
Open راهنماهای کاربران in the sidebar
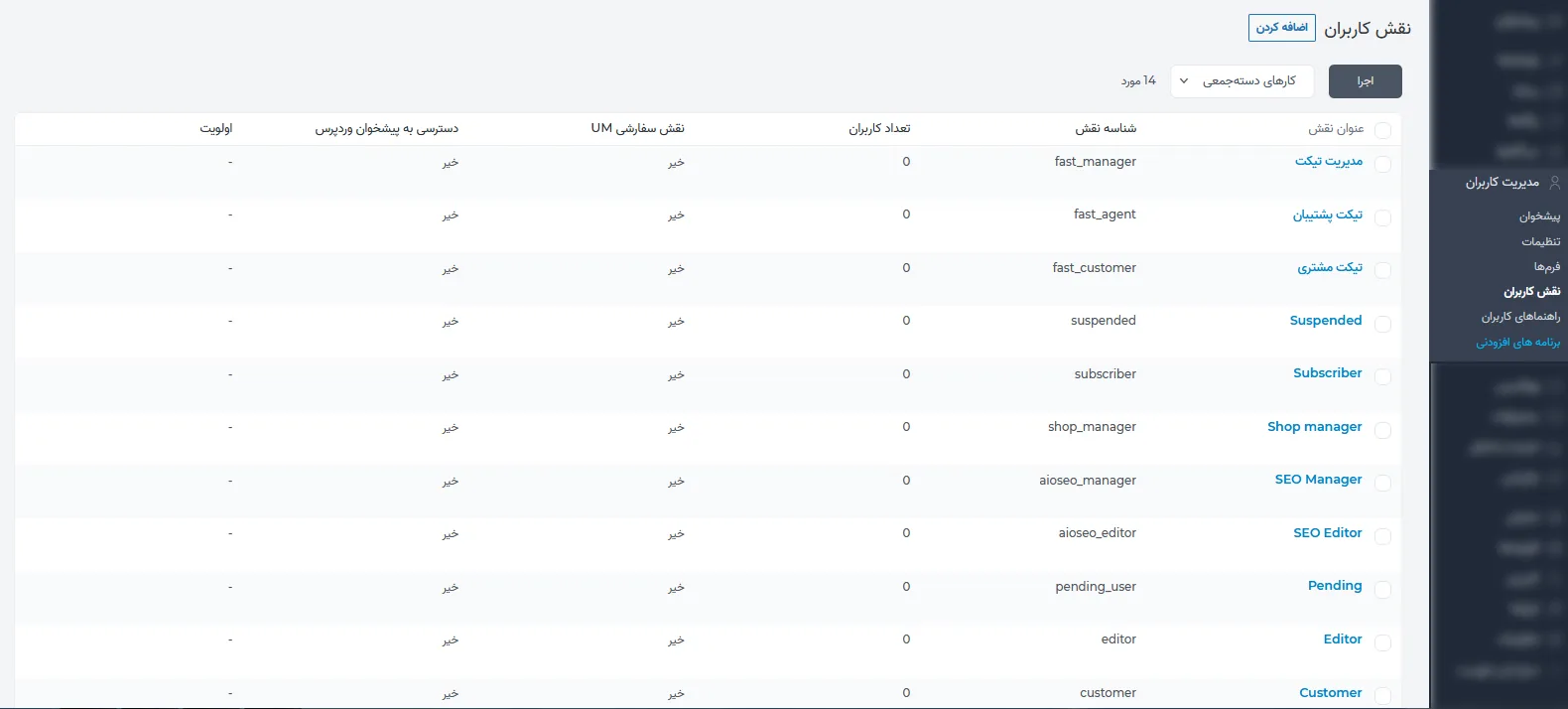coord(1521,317)
